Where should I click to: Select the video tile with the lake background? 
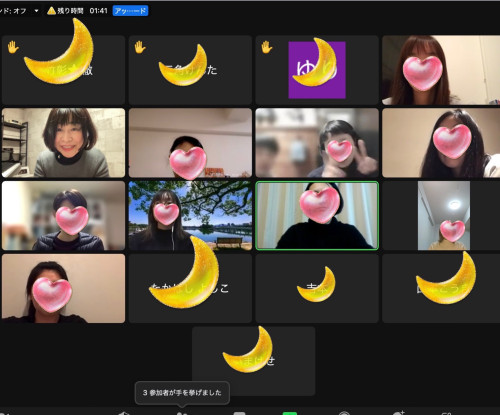click(190, 215)
